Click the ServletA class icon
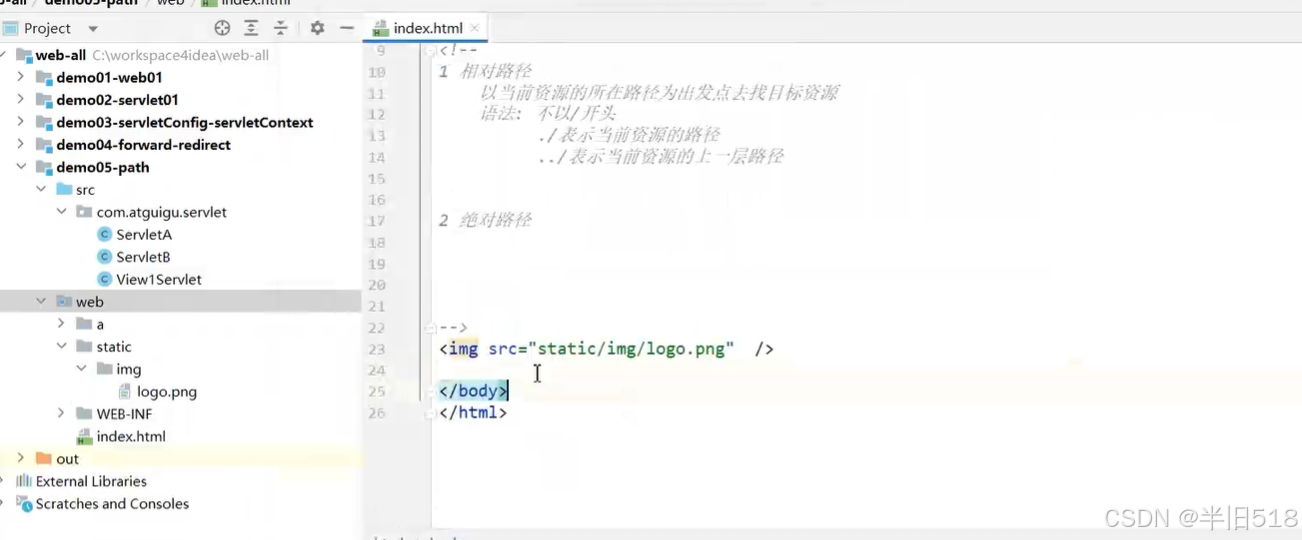Viewport: 1302px width, 540px height. coord(104,234)
